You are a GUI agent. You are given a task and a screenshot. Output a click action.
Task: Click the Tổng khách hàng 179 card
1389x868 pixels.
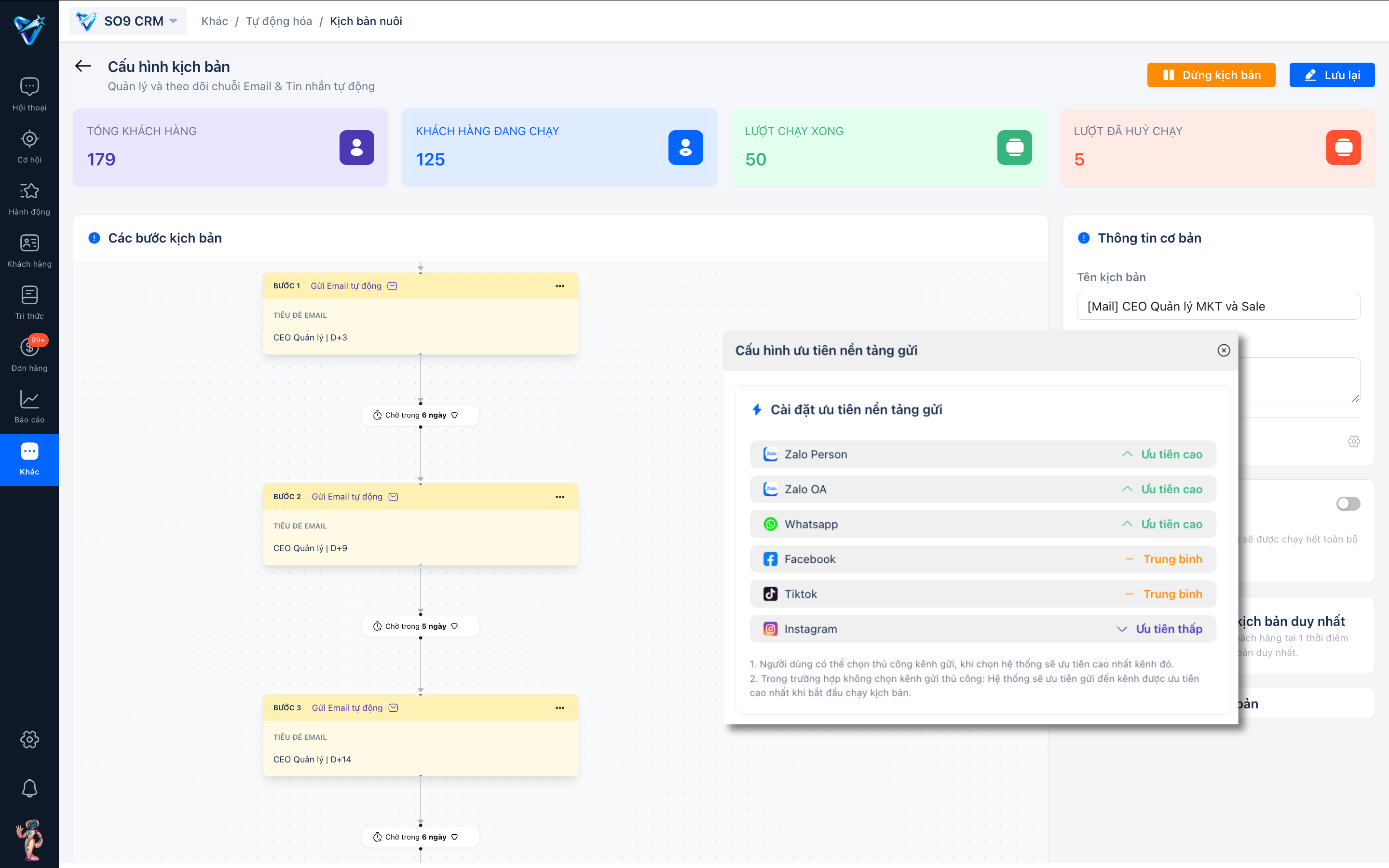click(x=230, y=148)
